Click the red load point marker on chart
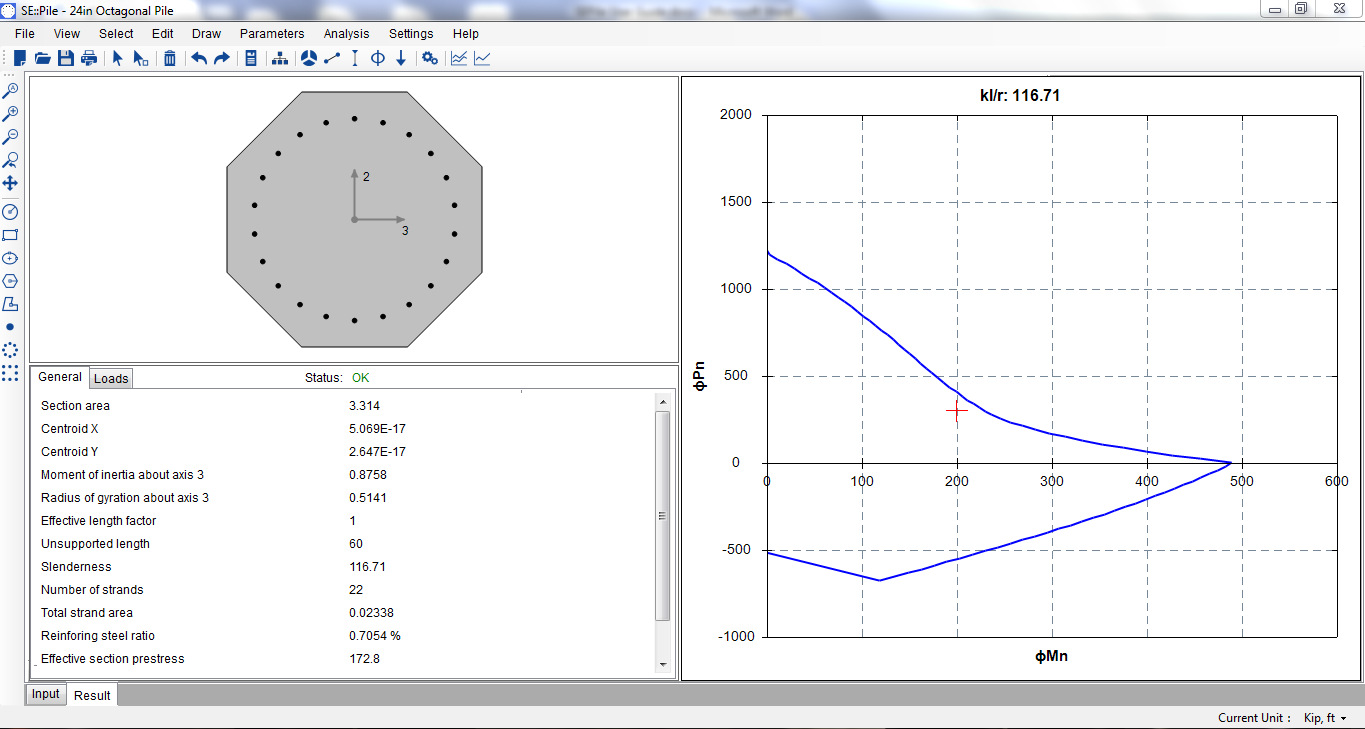Image resolution: width=1365 pixels, height=729 pixels. (x=957, y=410)
